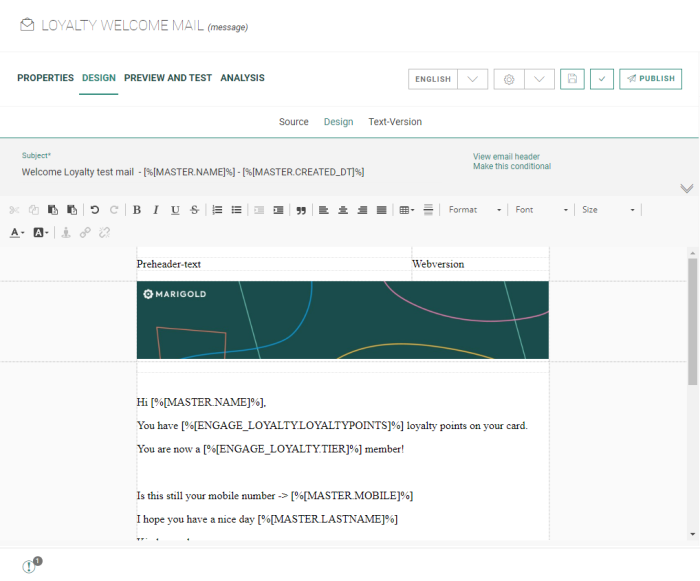Viewport: 700px width, 581px height.
Task: Toggle strikethrough formatting
Action: [194, 210]
